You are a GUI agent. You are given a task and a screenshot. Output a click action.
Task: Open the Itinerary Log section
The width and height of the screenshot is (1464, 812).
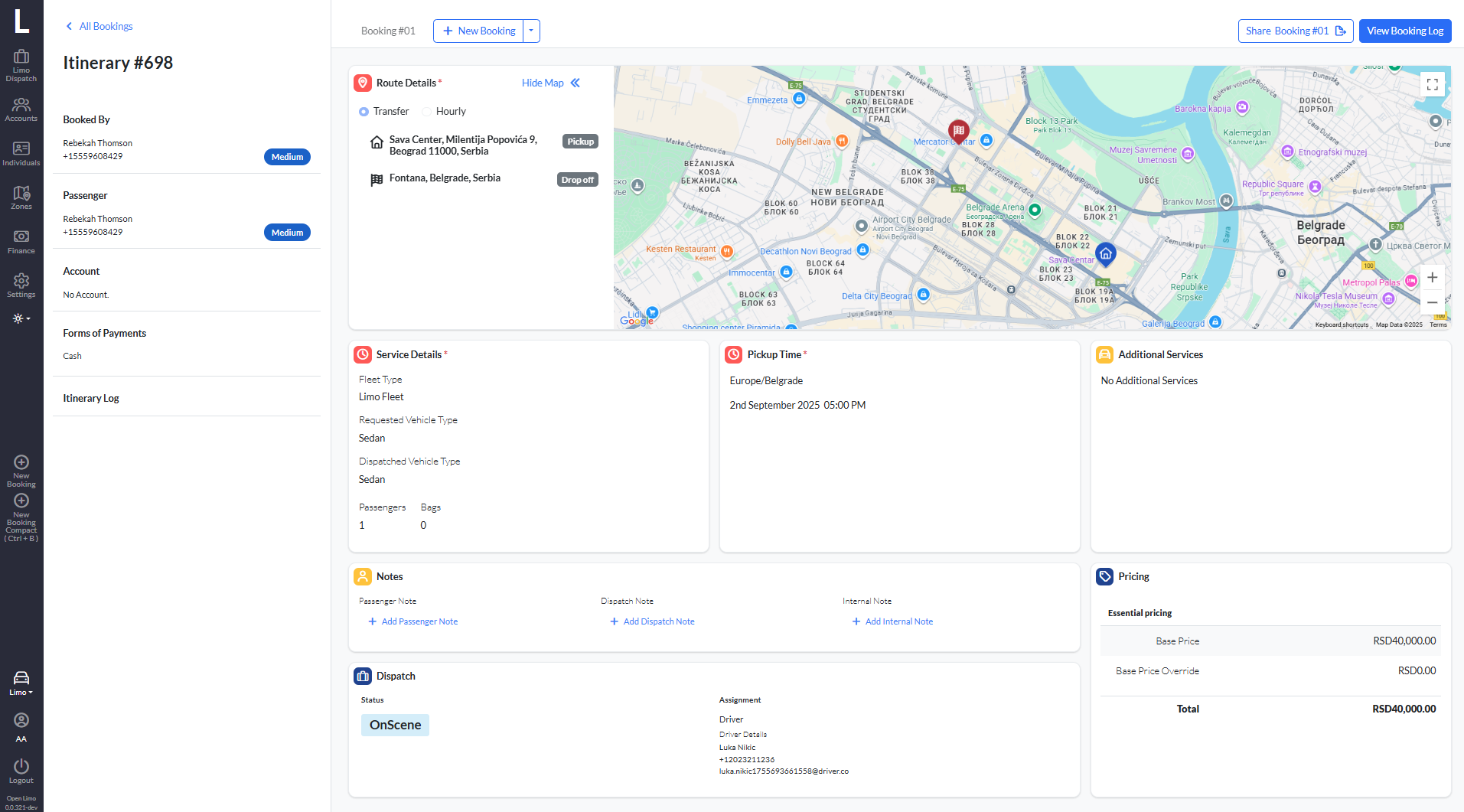point(90,398)
